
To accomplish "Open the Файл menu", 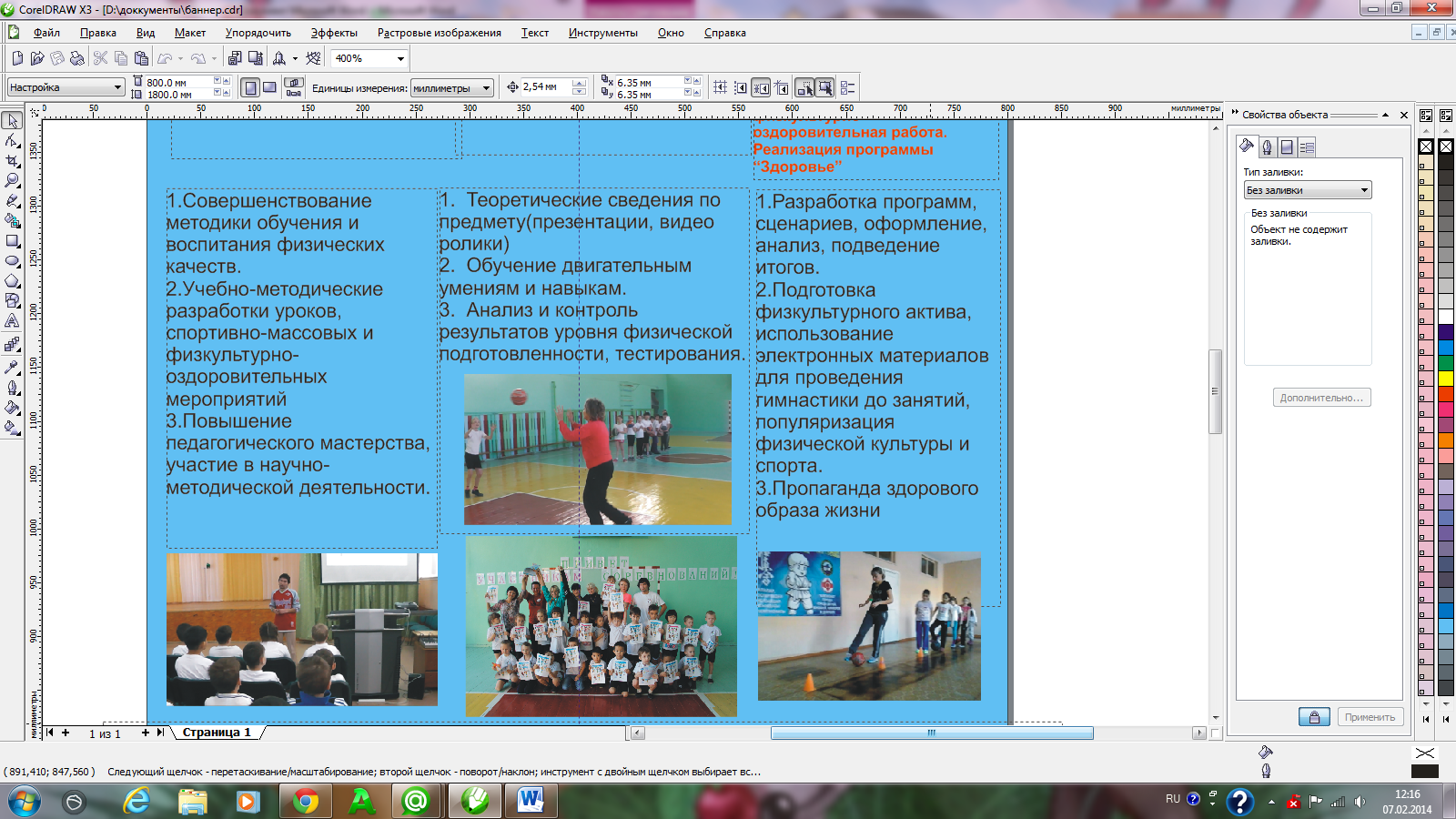I will (x=46, y=33).
